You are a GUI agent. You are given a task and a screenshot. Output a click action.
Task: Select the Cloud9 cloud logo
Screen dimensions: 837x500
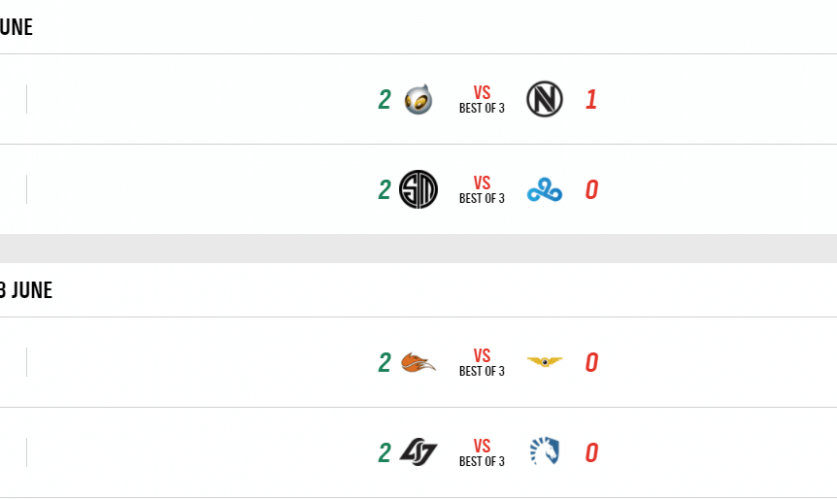click(544, 190)
